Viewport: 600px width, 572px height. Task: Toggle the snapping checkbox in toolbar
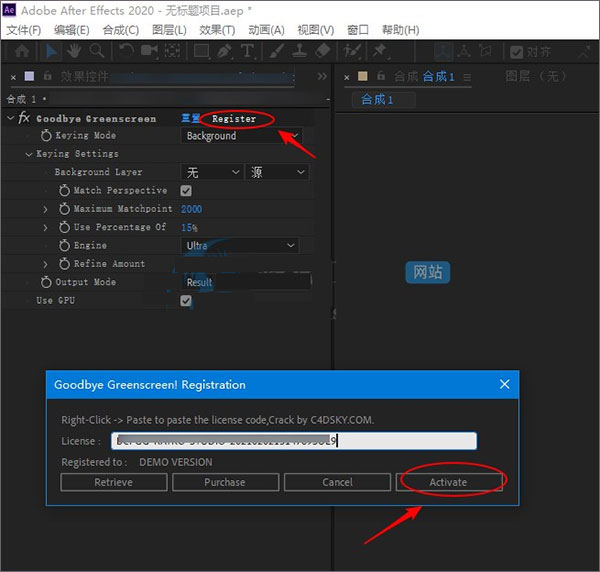515,51
